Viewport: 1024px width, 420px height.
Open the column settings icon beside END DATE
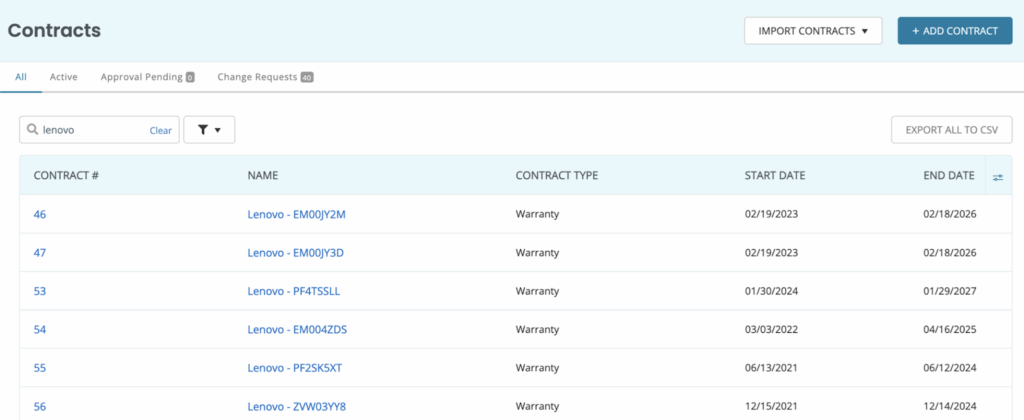click(998, 176)
